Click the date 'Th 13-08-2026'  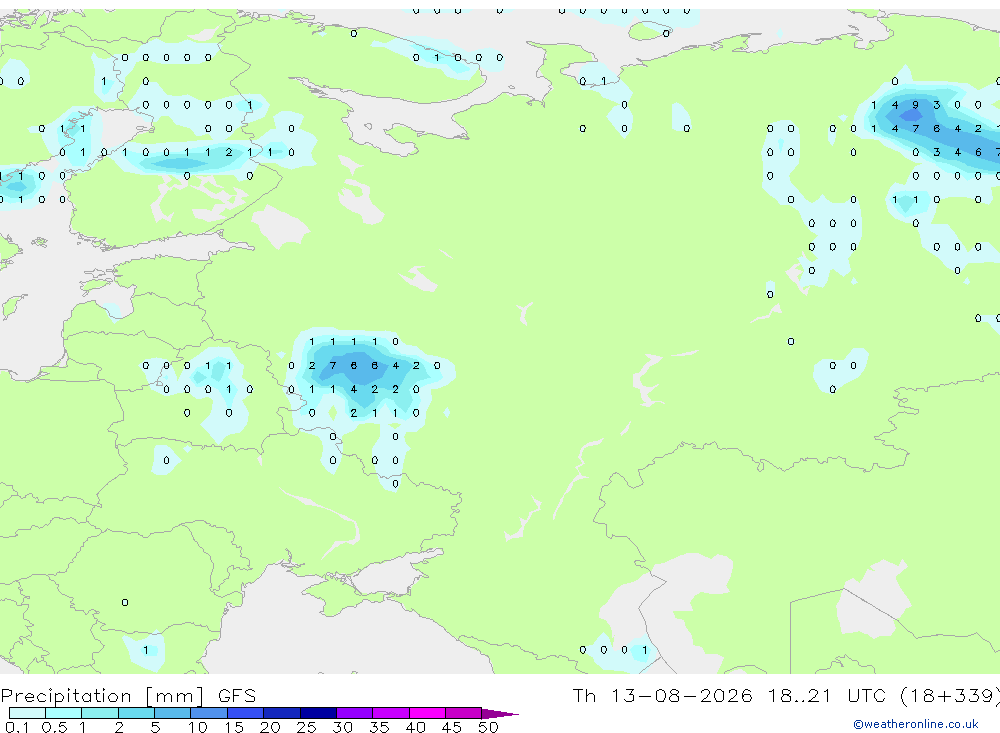[x=662, y=695]
